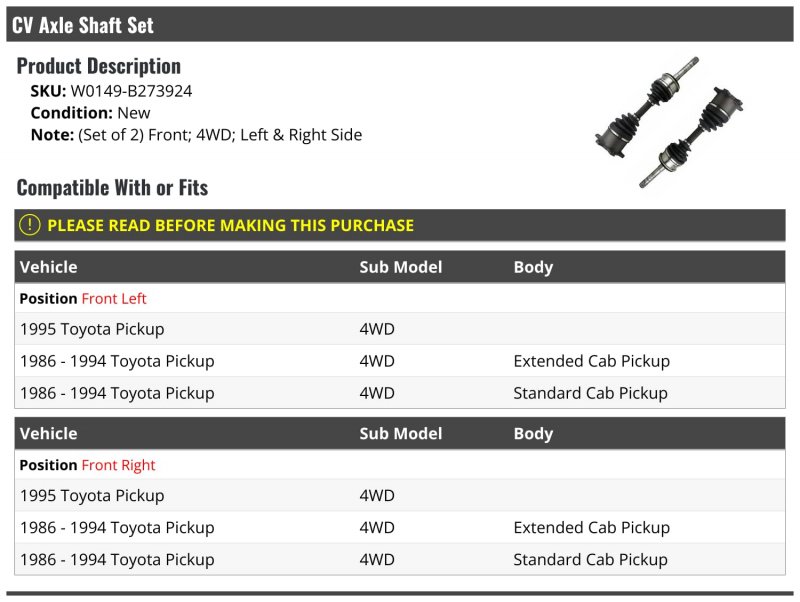Viewport: 800px width, 602px height.
Task: Click the Vehicle column header in first table
Action: pyautogui.click(x=48, y=267)
